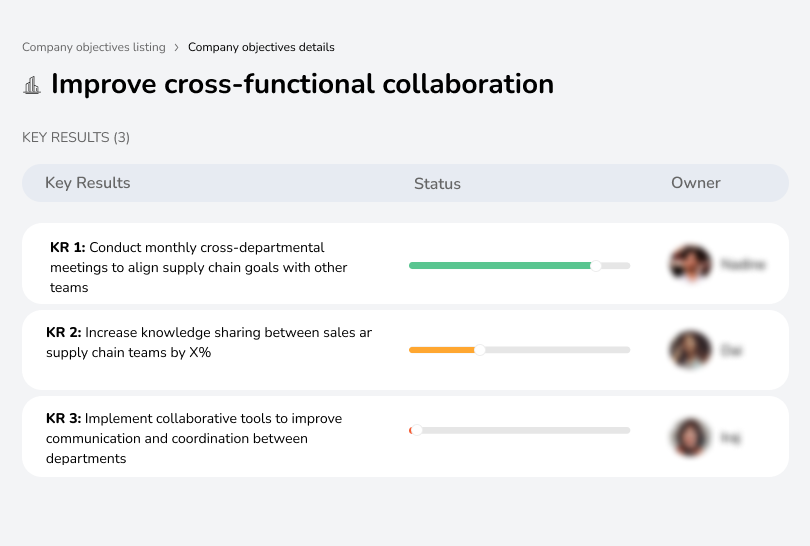Click the Company objectives details breadcrumb
The height and width of the screenshot is (546, 810).
pos(261,47)
